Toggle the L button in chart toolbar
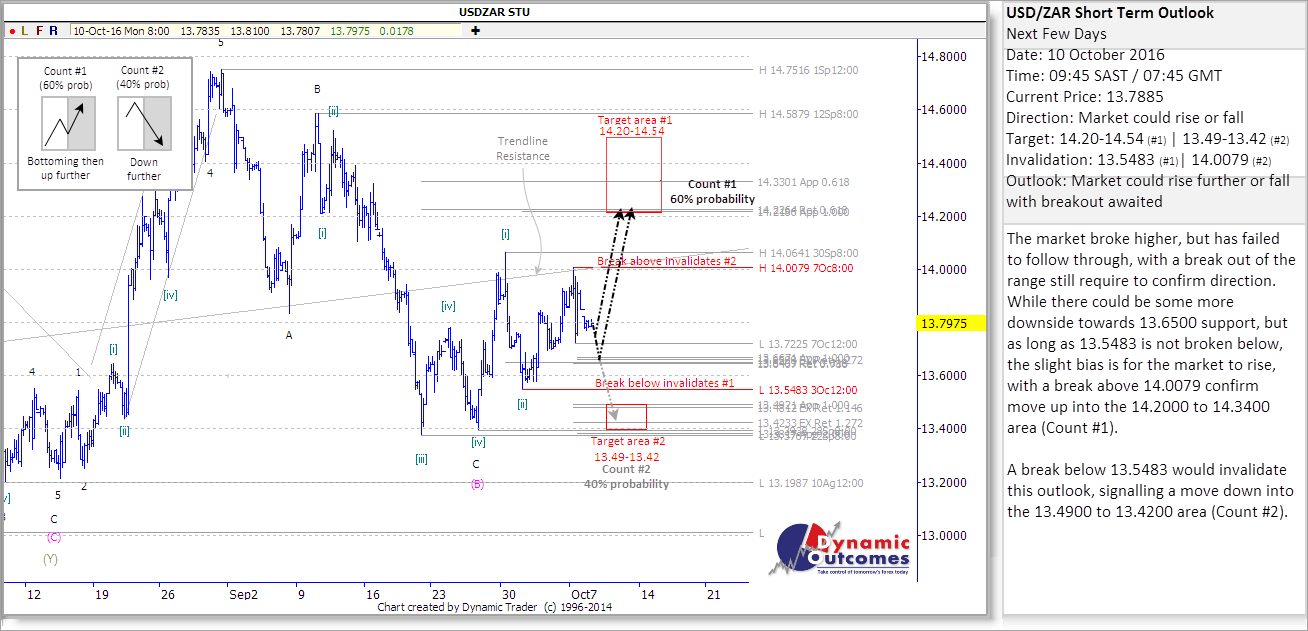The image size is (1308, 631). click(23, 31)
